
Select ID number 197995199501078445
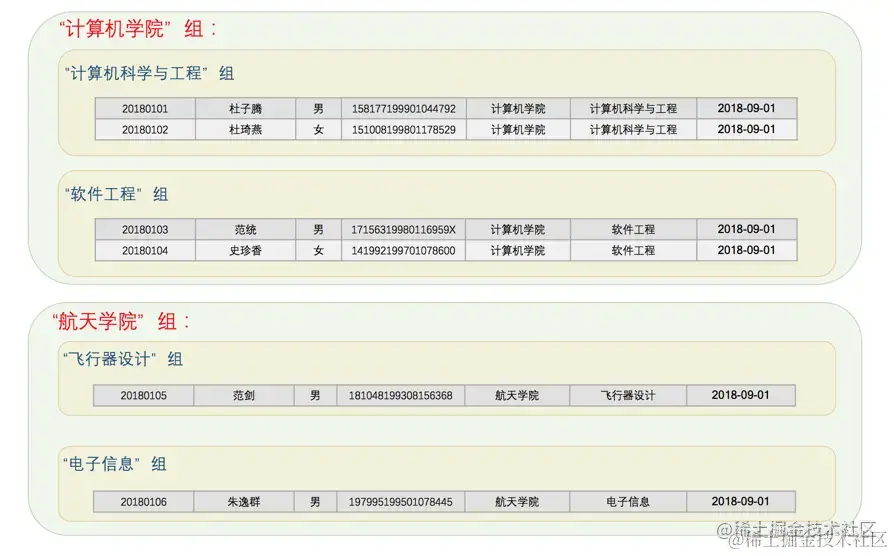point(401,502)
